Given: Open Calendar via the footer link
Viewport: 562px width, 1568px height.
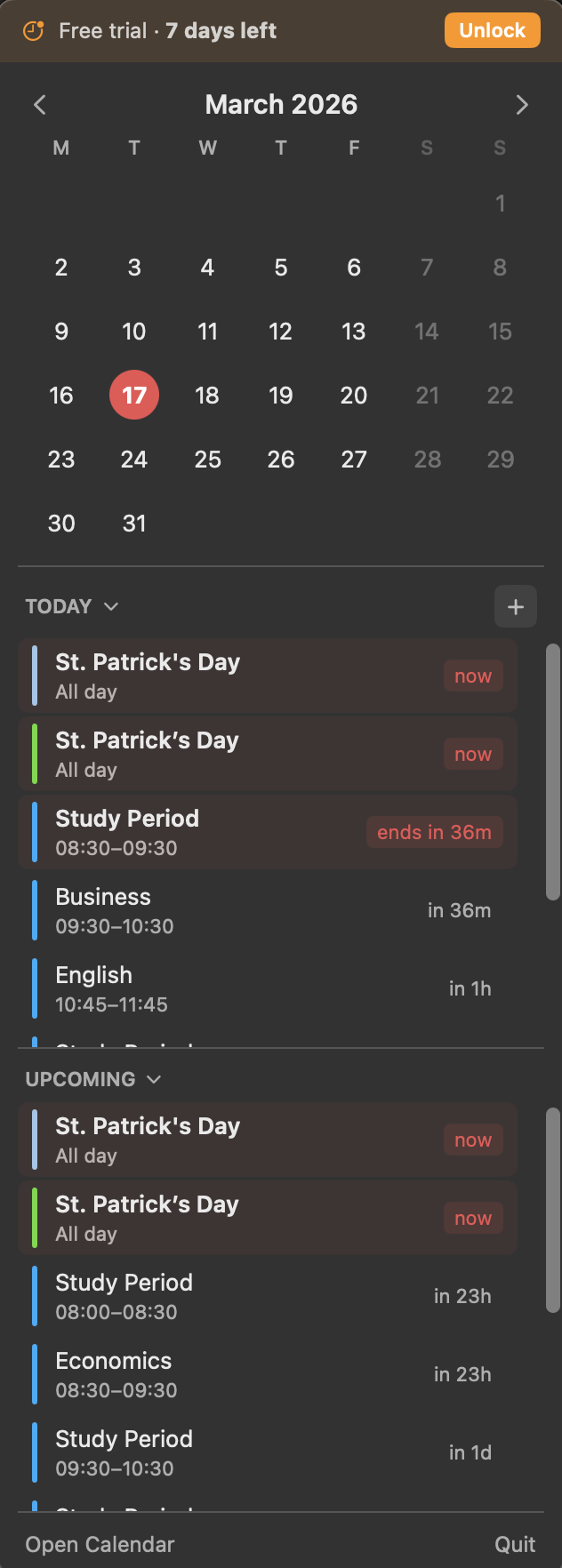Looking at the screenshot, I should 98,1544.
